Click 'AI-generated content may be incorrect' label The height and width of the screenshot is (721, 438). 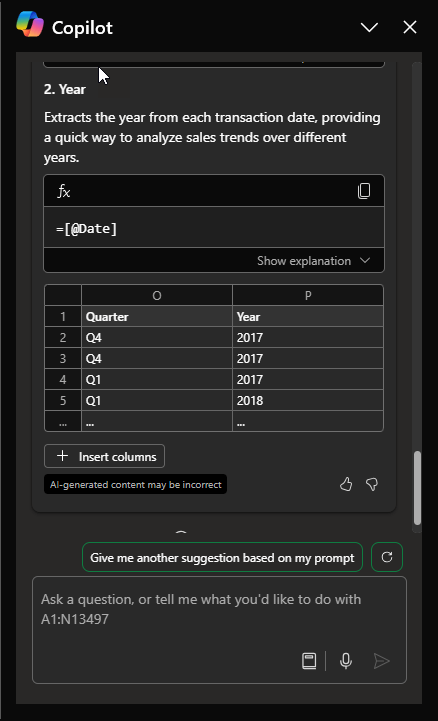136,484
